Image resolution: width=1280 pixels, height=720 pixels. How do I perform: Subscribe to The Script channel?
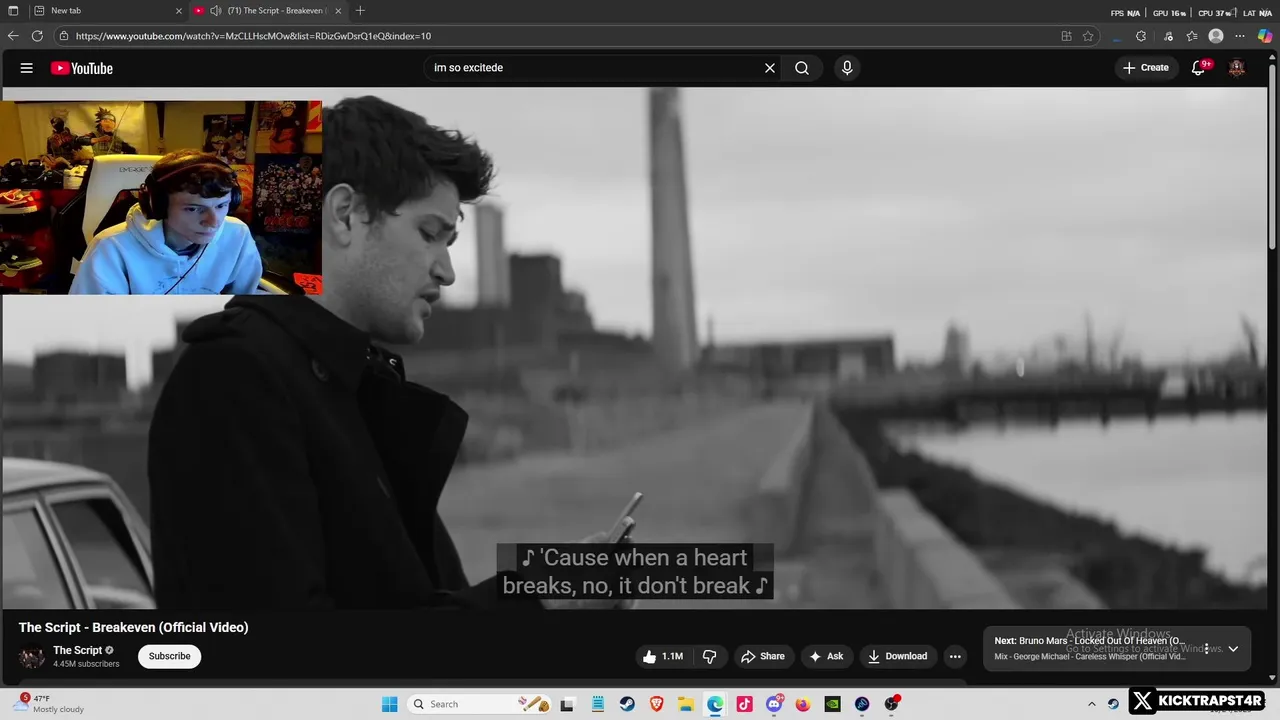(169, 656)
